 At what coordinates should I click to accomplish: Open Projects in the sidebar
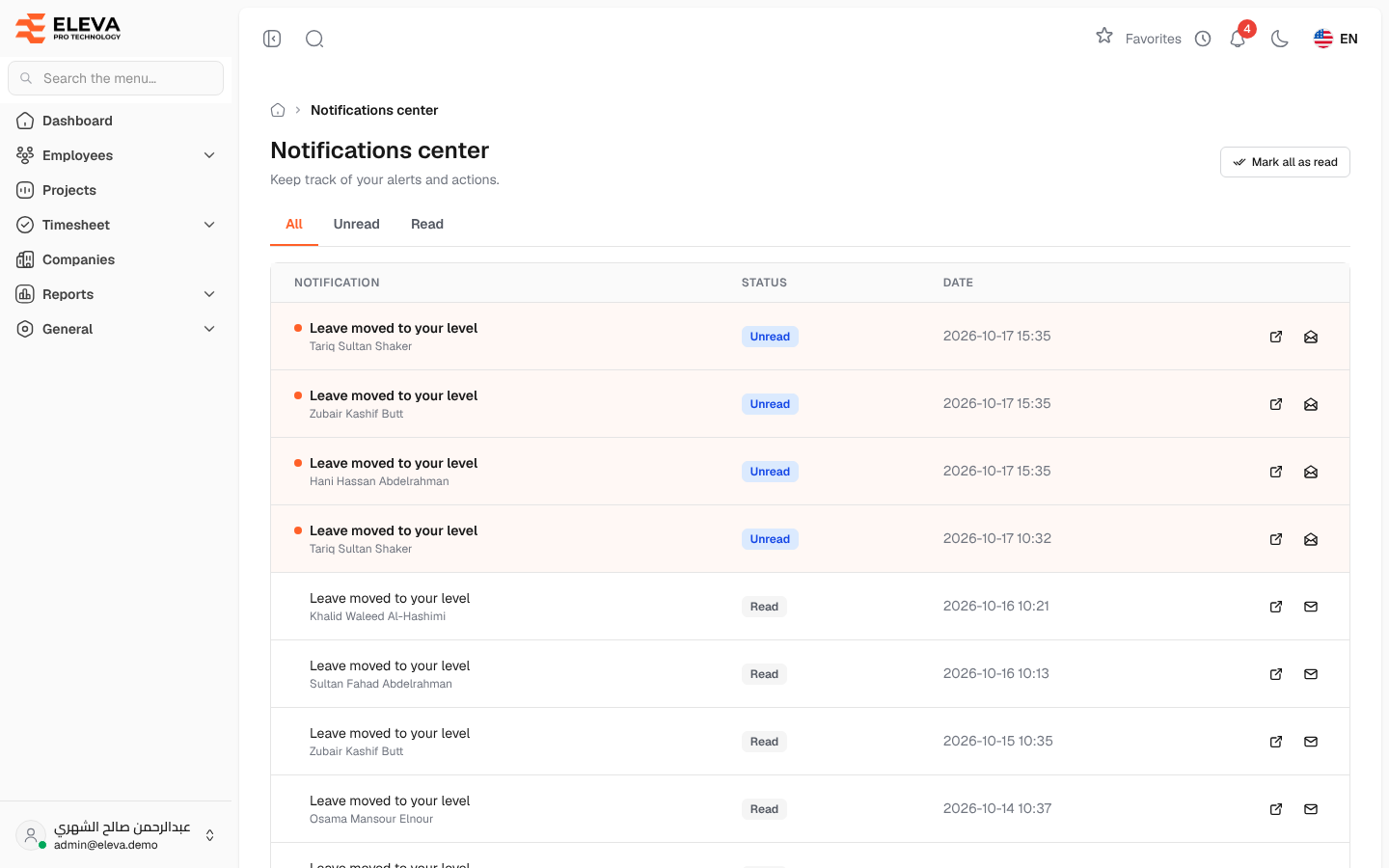pos(116,190)
